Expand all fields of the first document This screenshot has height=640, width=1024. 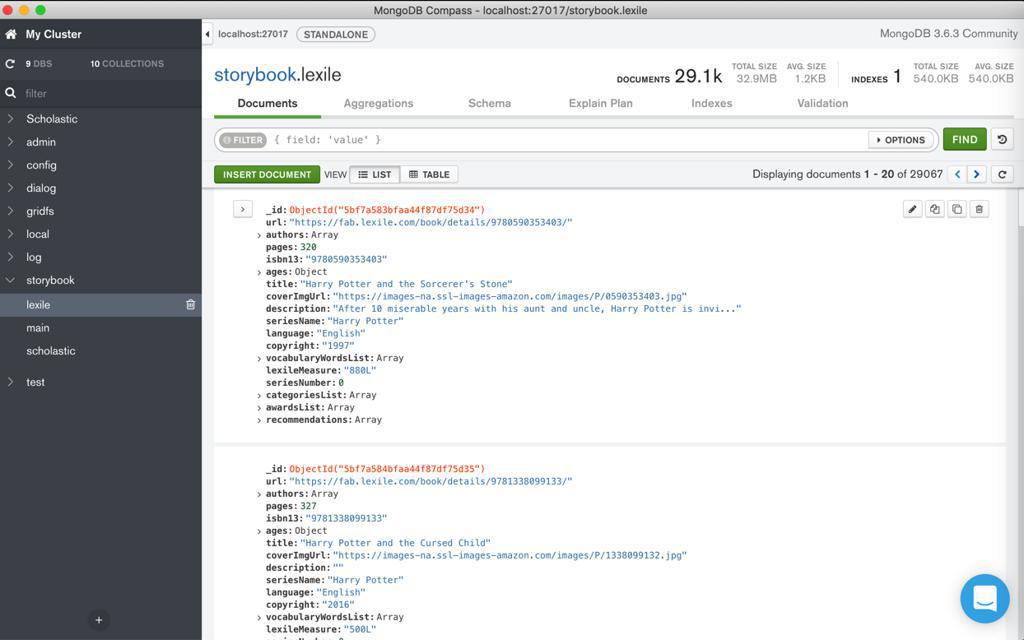[242, 209]
